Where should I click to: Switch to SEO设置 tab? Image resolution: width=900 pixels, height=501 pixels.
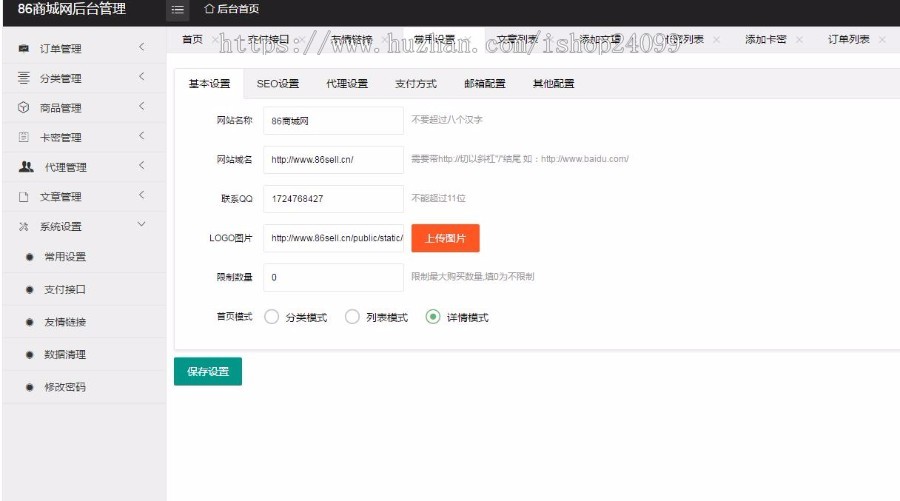[278, 83]
